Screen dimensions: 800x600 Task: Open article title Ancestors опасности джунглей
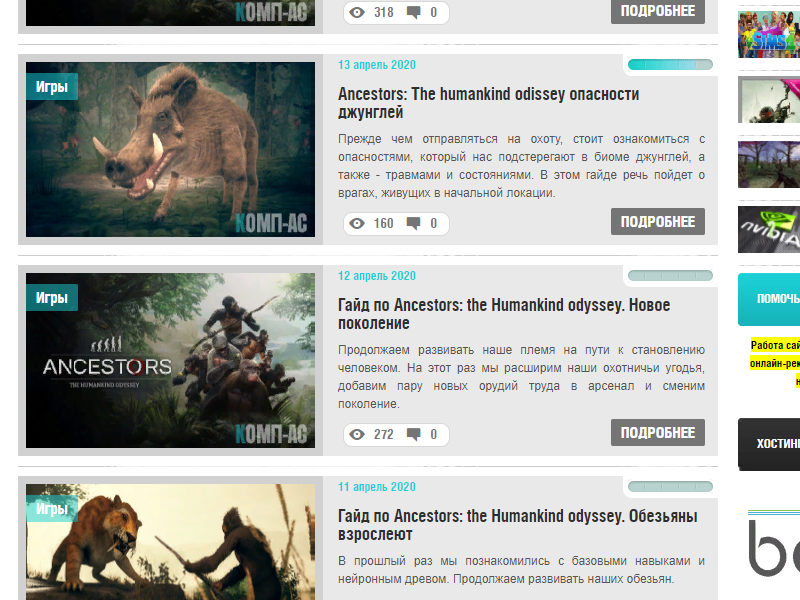[x=488, y=103]
